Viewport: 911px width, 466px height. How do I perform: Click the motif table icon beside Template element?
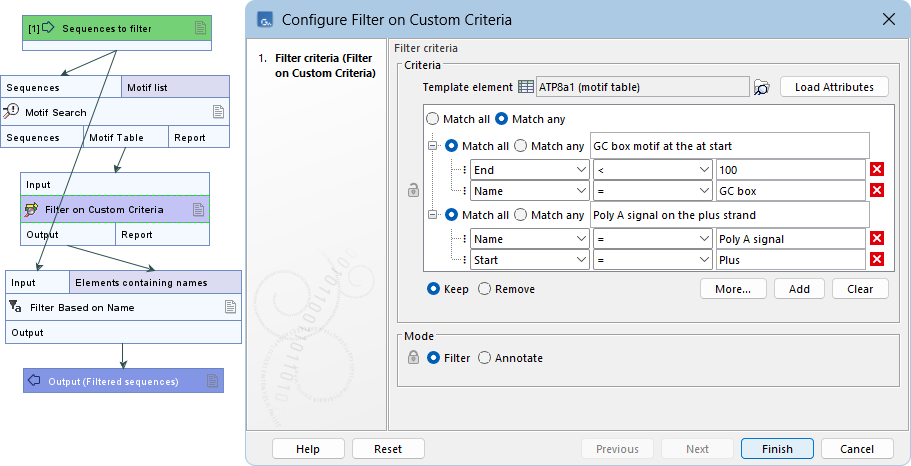point(526,87)
